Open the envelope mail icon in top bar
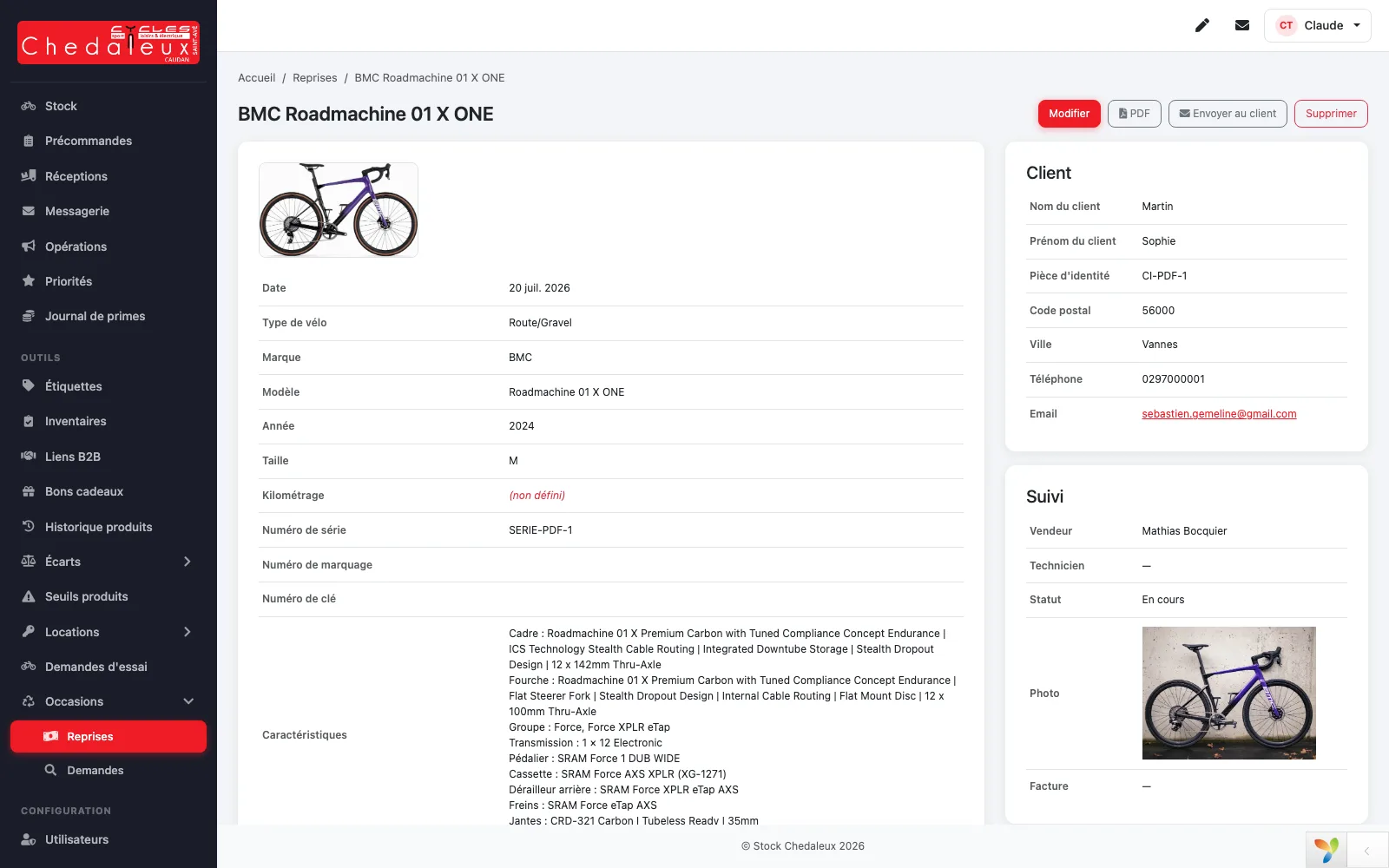This screenshot has width=1389, height=868. (1242, 25)
